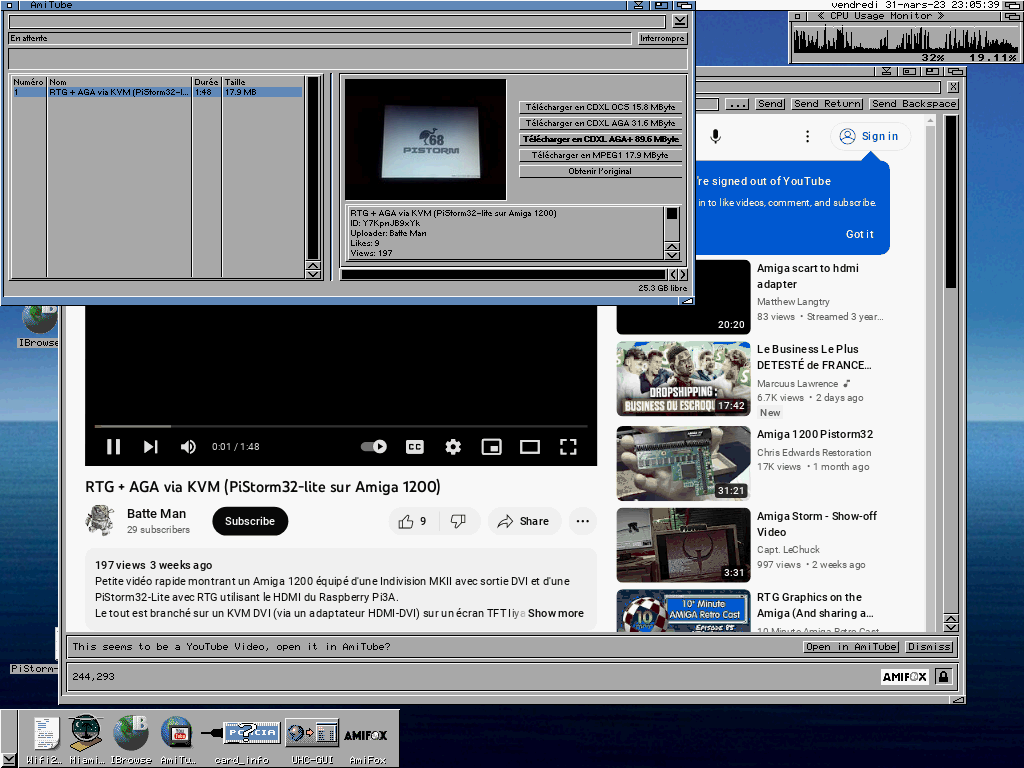Skip to the next video

(x=150, y=447)
